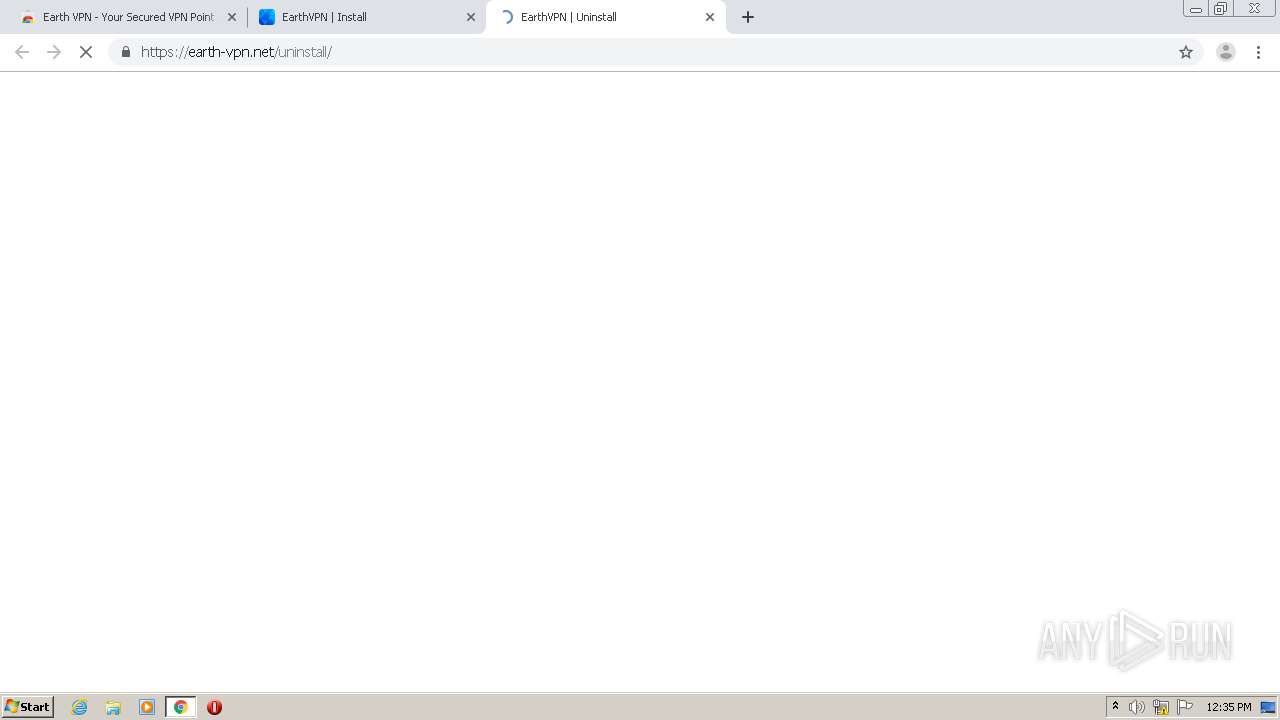Open the network tray icon
This screenshot has width=1280, height=720.
[1161, 707]
